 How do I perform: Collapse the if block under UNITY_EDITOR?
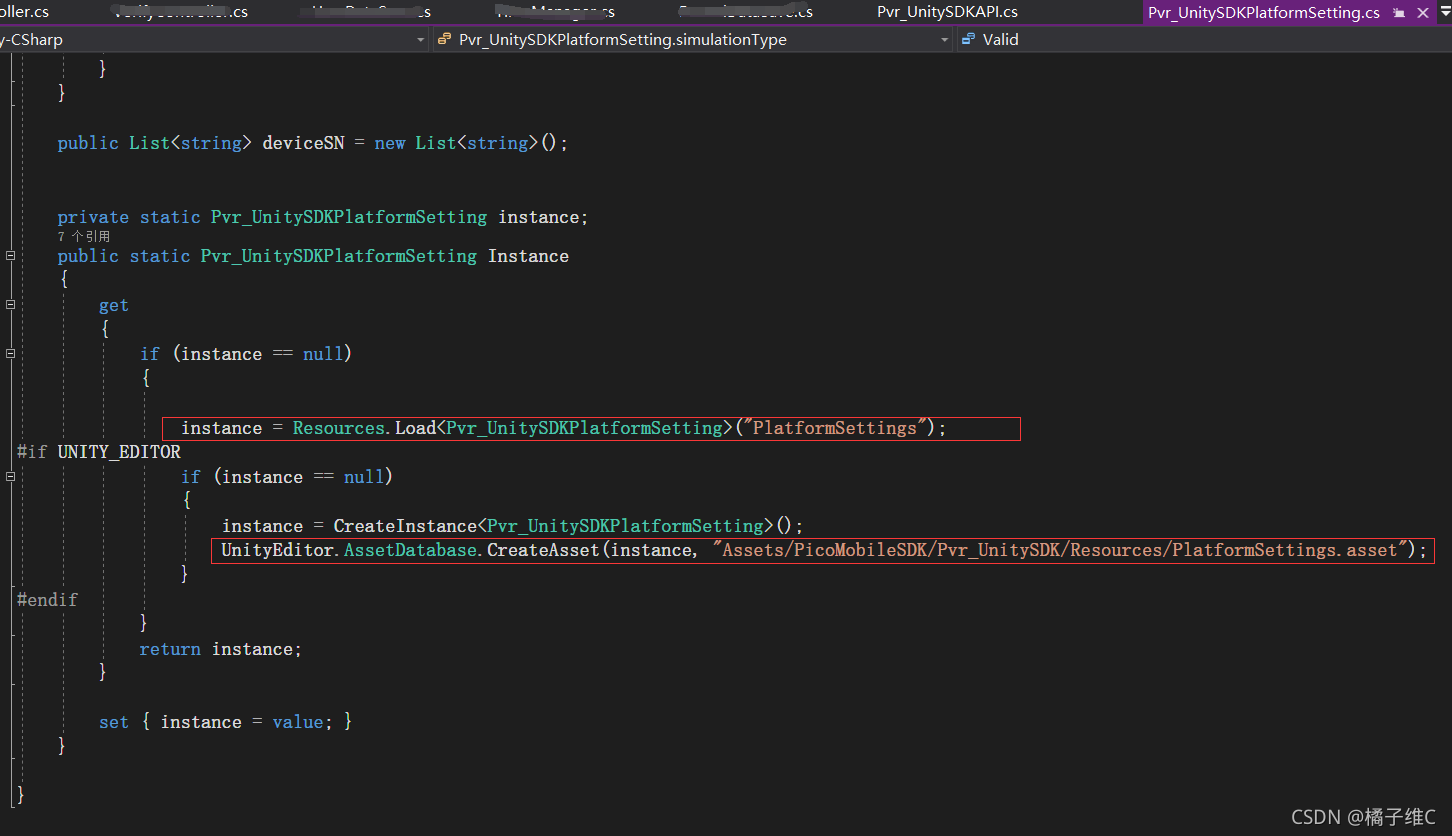pyautogui.click(x=10, y=477)
